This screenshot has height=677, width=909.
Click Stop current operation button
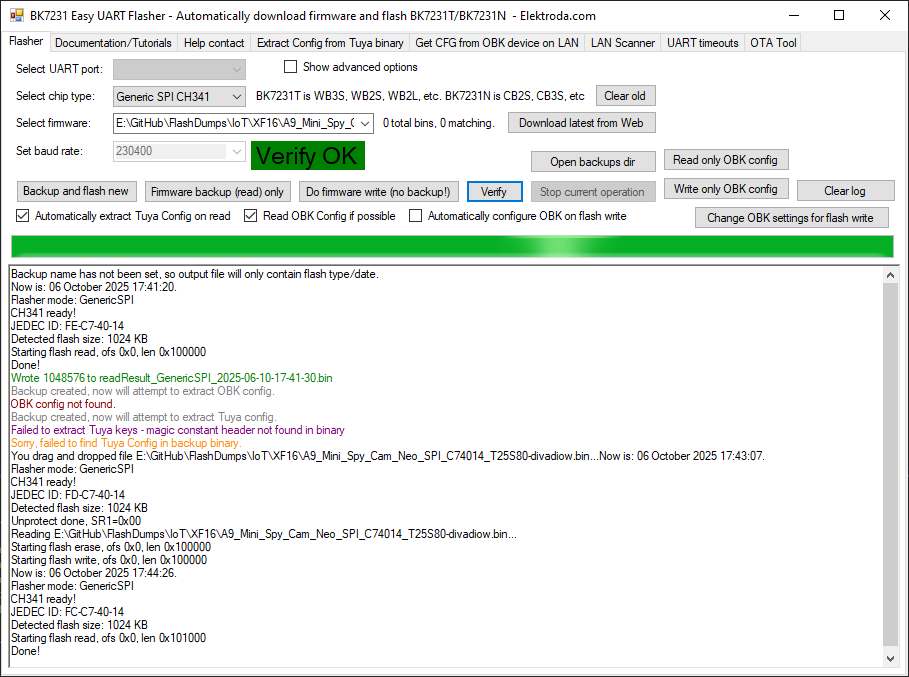click(x=593, y=192)
